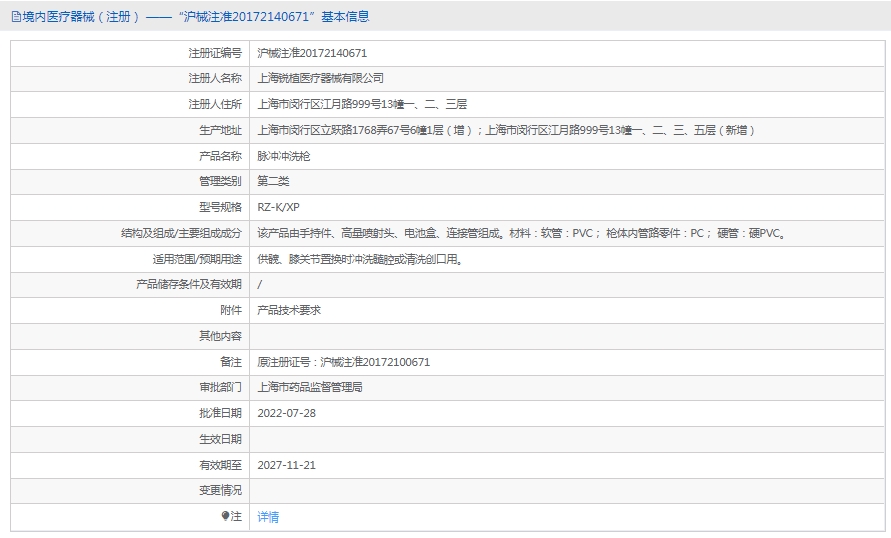Click the 生效日期 label
This screenshot has height=538, width=891.
[x=220, y=439]
